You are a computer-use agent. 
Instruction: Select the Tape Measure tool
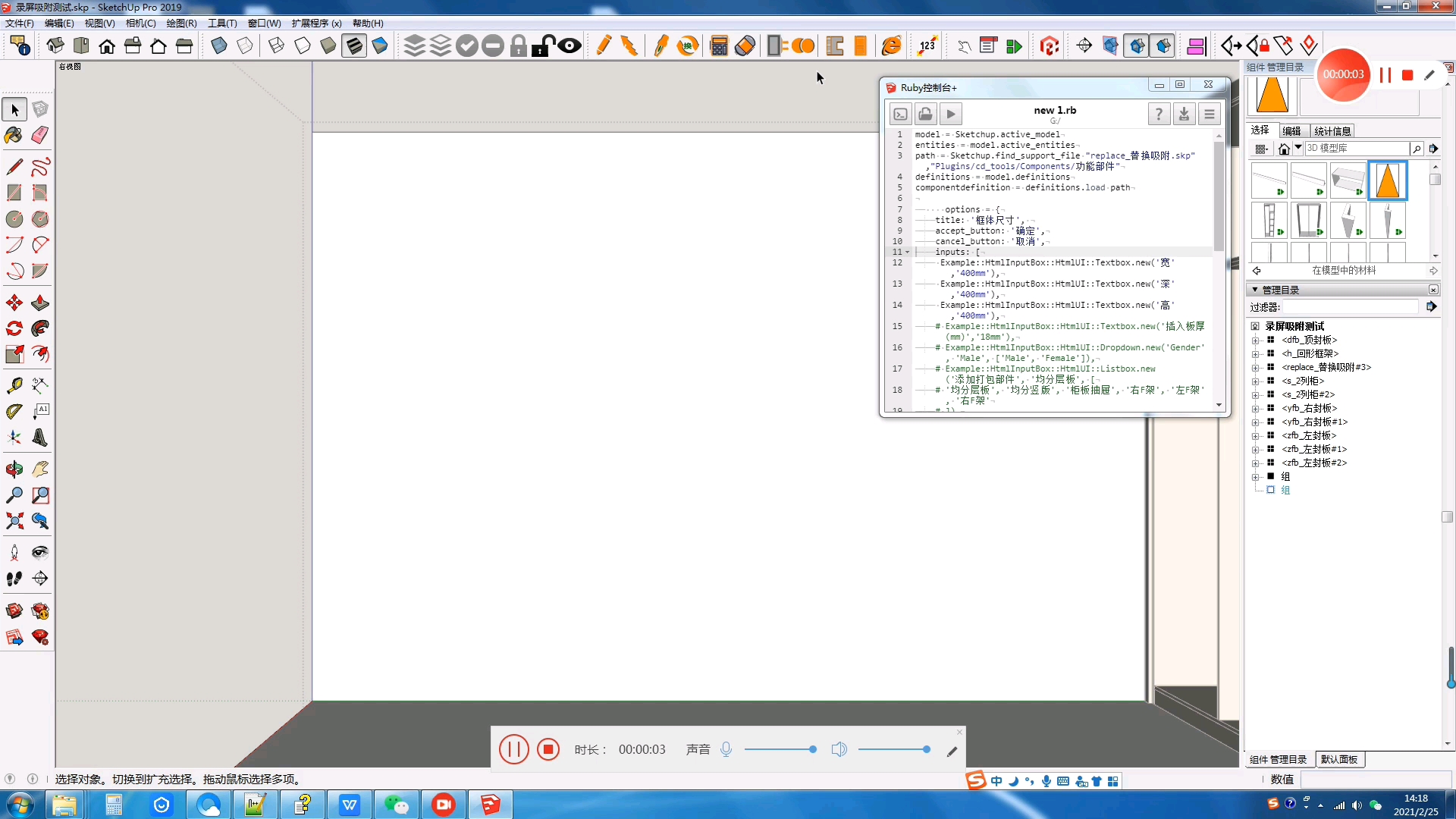pos(14,385)
